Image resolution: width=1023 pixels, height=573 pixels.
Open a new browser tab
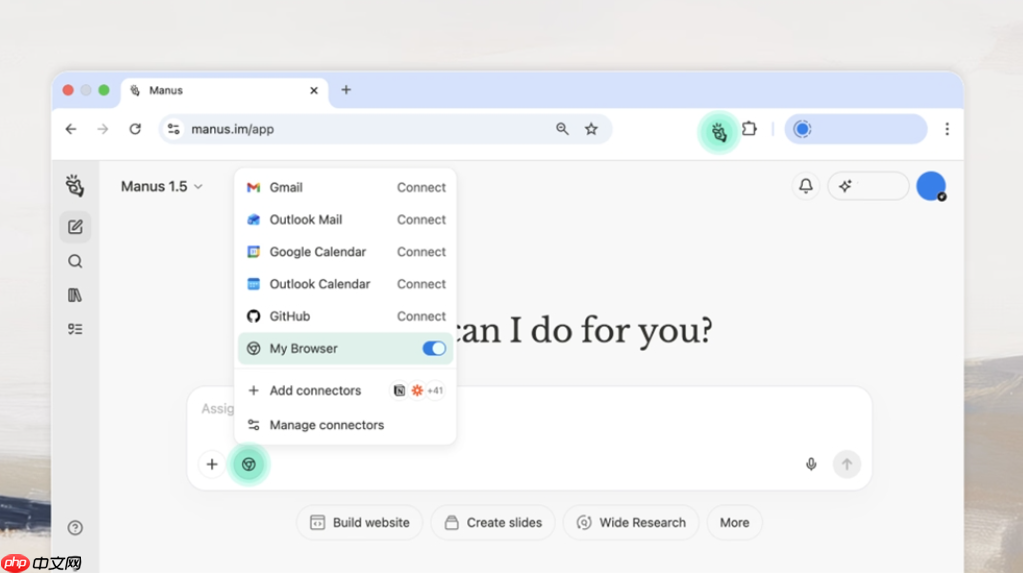click(x=346, y=90)
